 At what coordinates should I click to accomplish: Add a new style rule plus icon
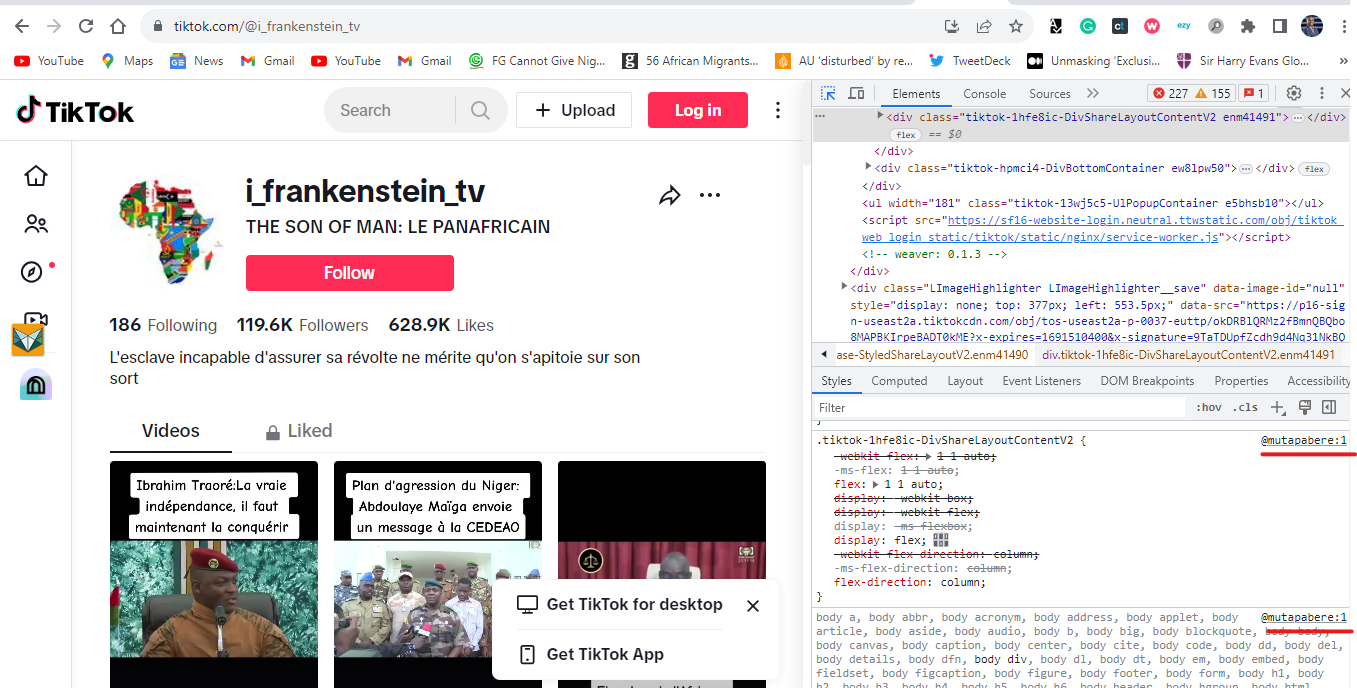(1277, 407)
